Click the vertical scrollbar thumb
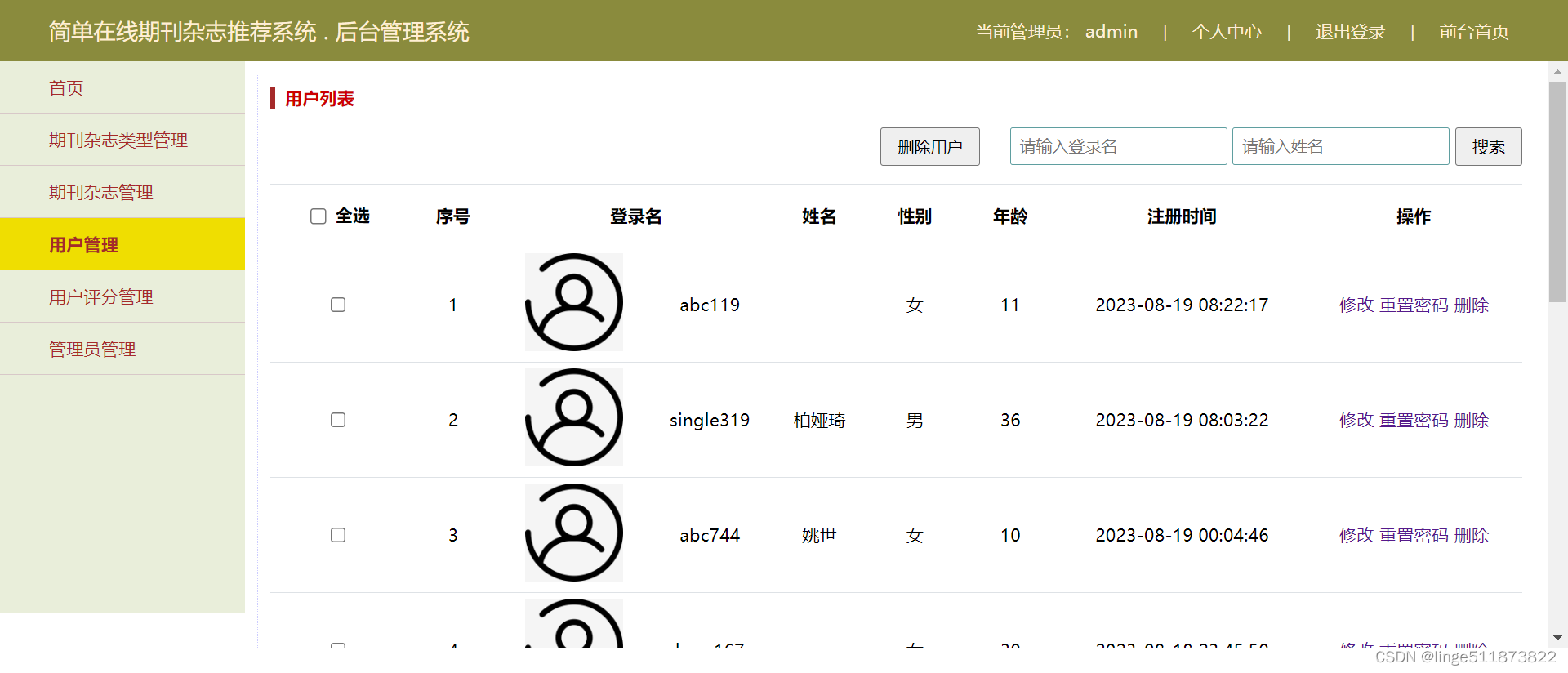 tap(1557, 192)
